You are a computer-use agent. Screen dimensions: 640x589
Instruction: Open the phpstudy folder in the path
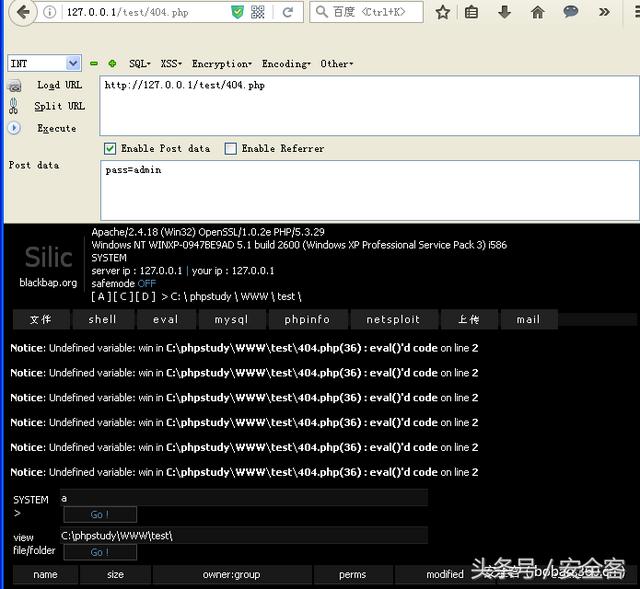pos(211,297)
